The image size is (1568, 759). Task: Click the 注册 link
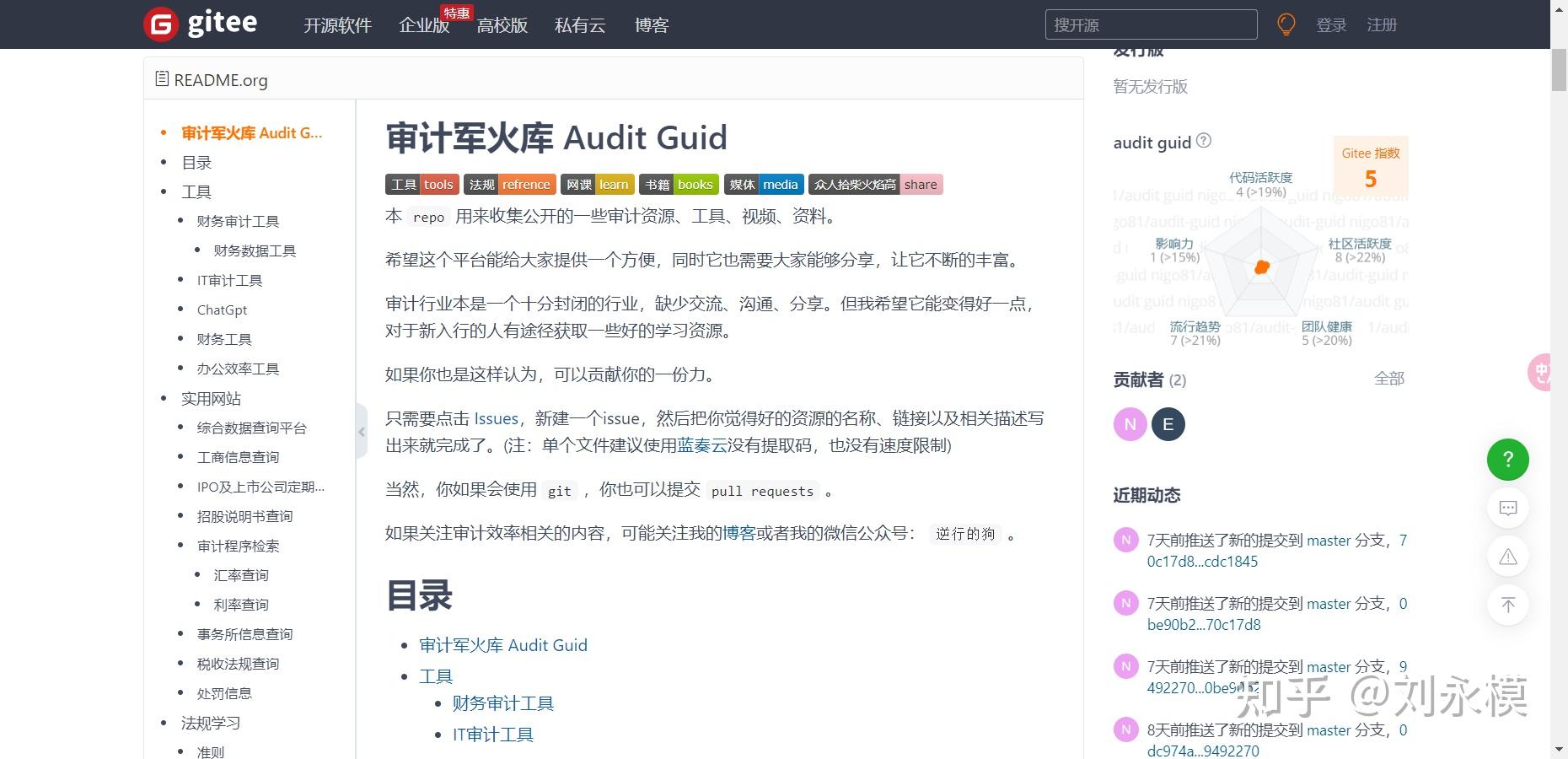click(1382, 24)
